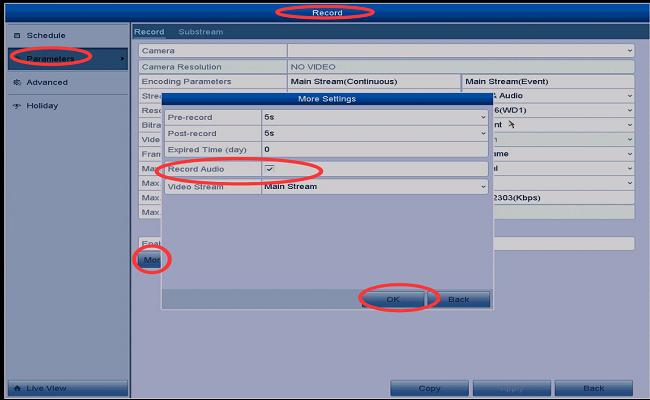This screenshot has width=650, height=400.
Task: Open the Schedule menu item
Action: [68, 36]
